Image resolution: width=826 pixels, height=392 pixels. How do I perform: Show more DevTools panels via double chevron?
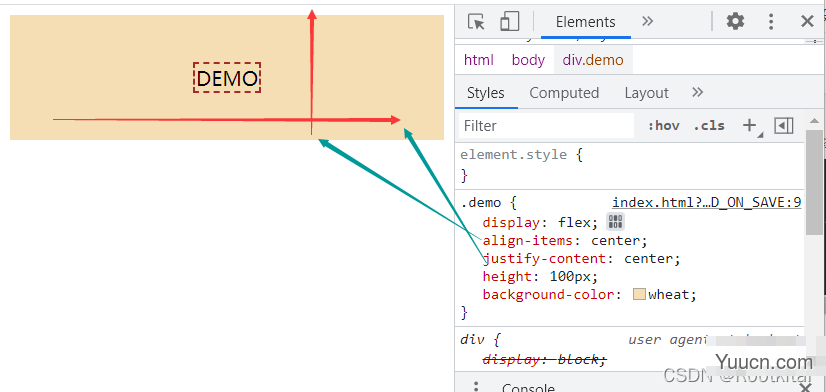pyautogui.click(x=647, y=21)
